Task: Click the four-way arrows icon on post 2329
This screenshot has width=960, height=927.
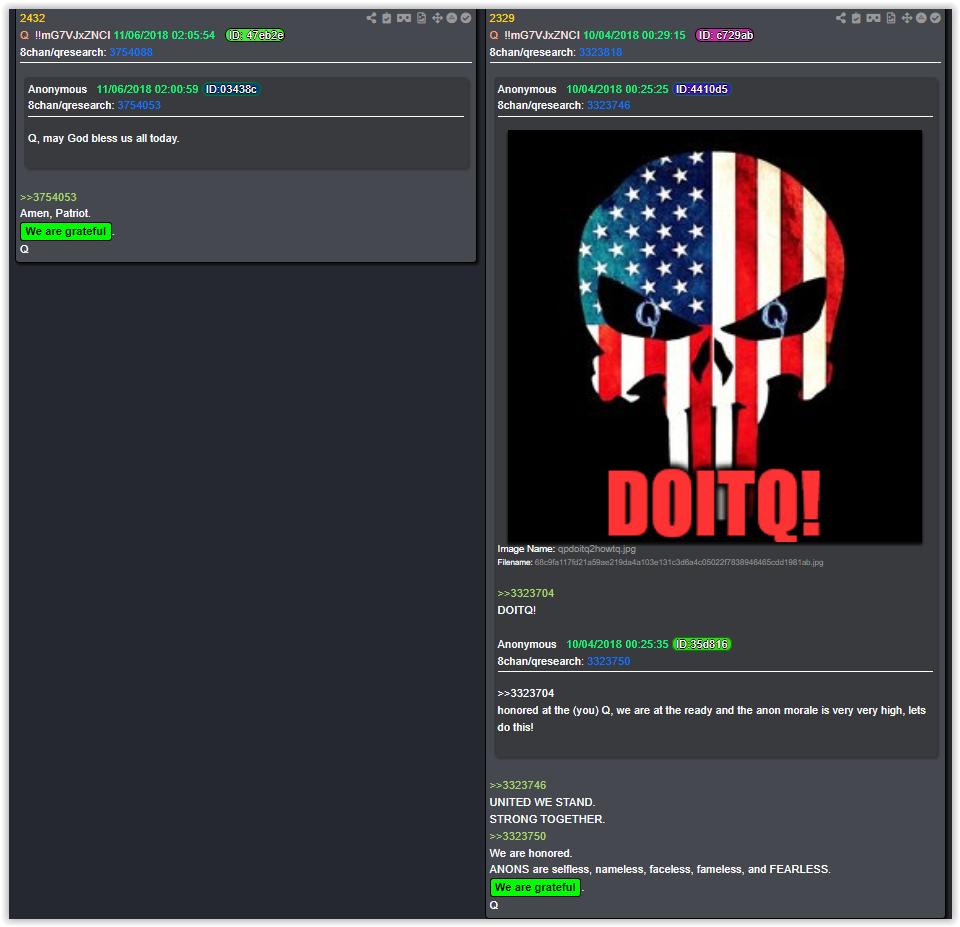Action: tap(907, 18)
